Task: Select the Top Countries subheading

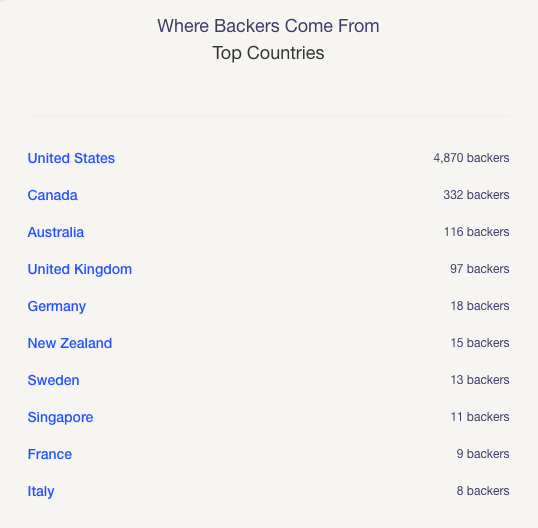Action: tap(268, 53)
